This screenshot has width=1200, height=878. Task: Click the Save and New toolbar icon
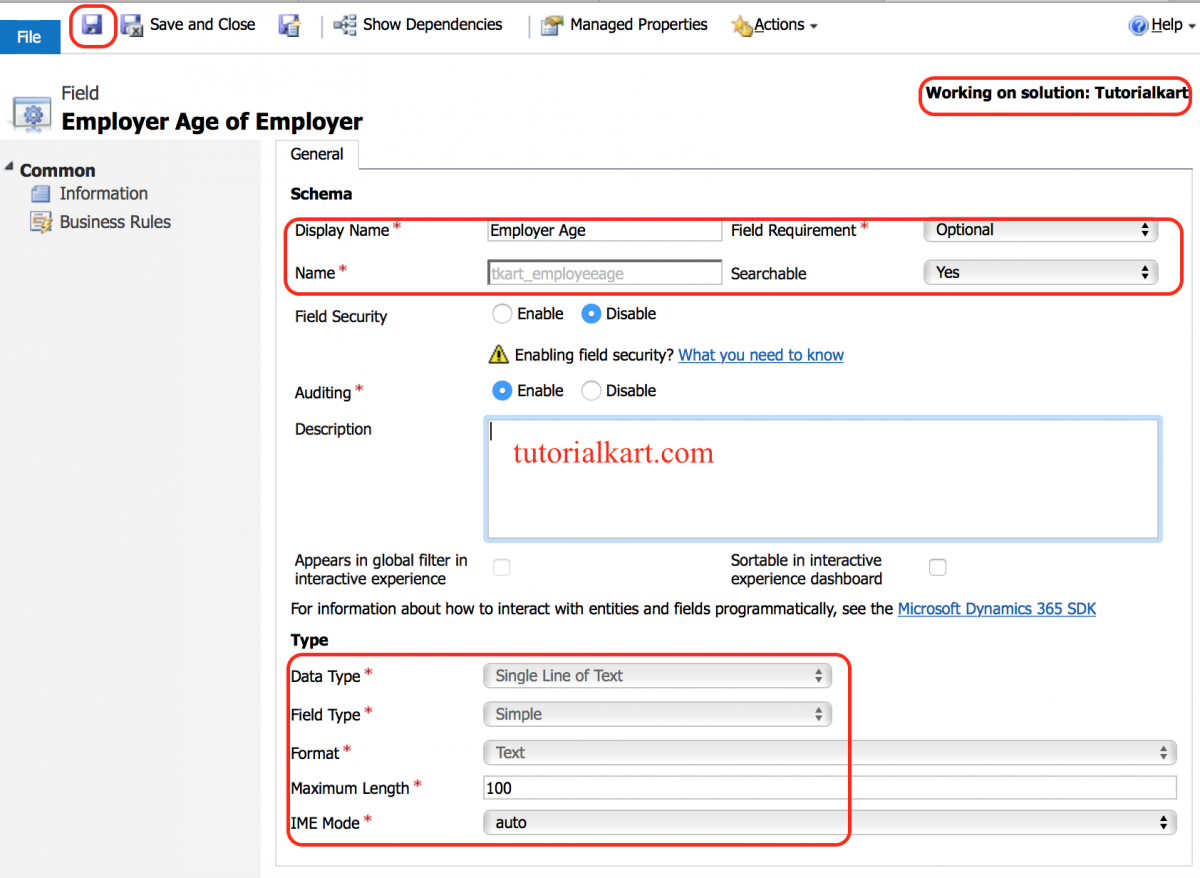click(289, 25)
